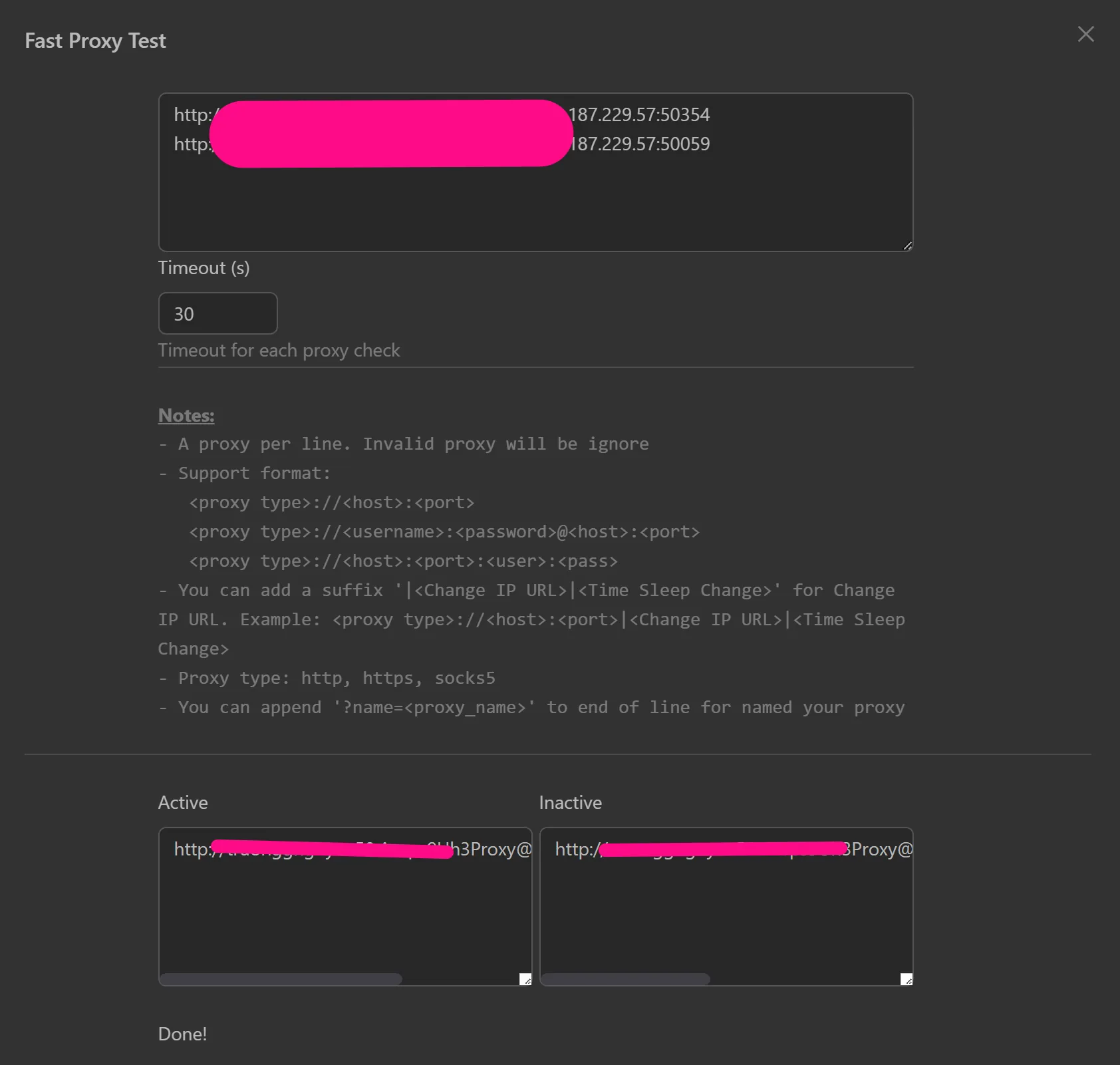1120x1065 pixels.
Task: Click the Done! status text
Action: point(182,1034)
